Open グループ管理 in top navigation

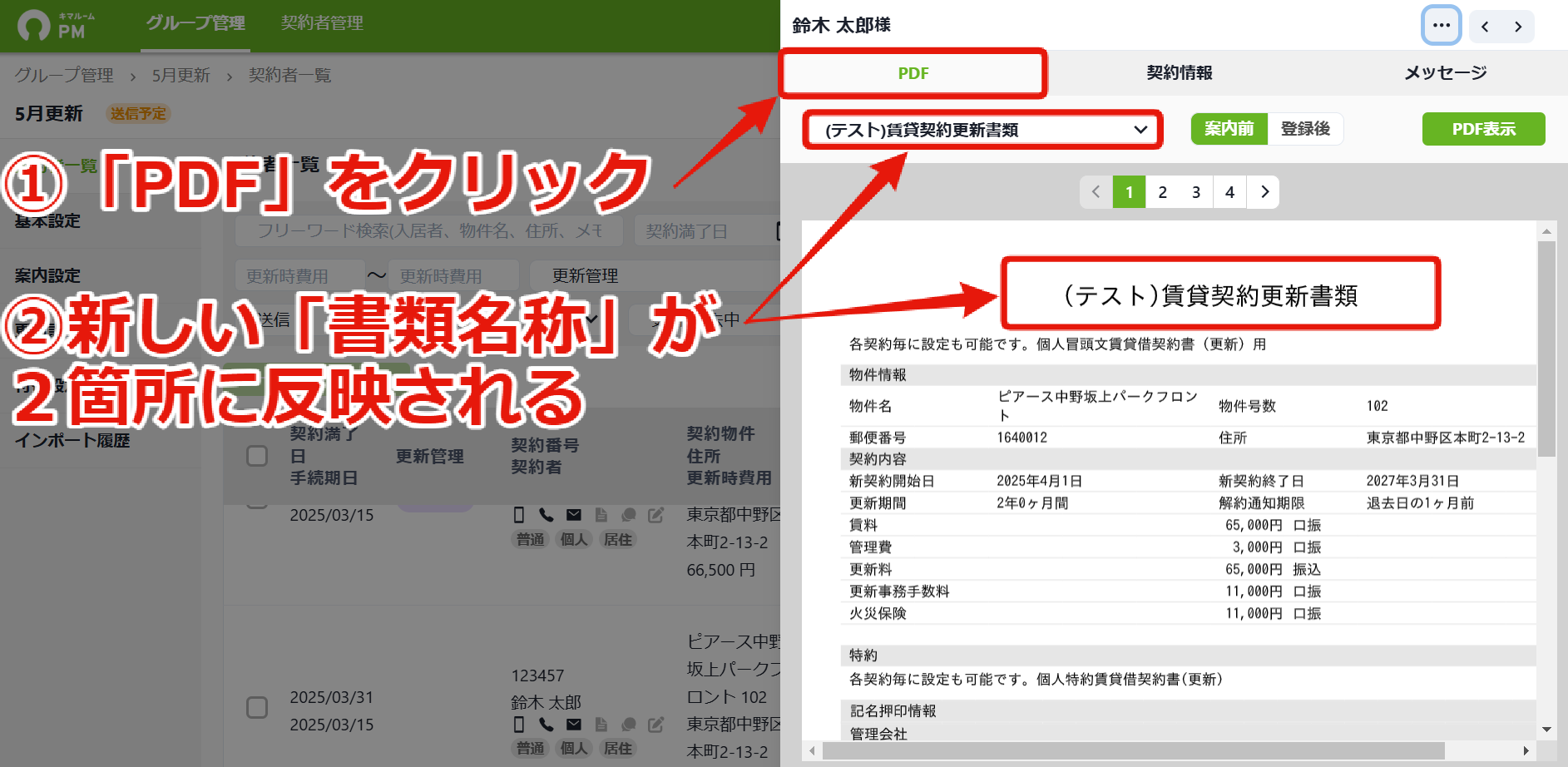click(x=195, y=23)
